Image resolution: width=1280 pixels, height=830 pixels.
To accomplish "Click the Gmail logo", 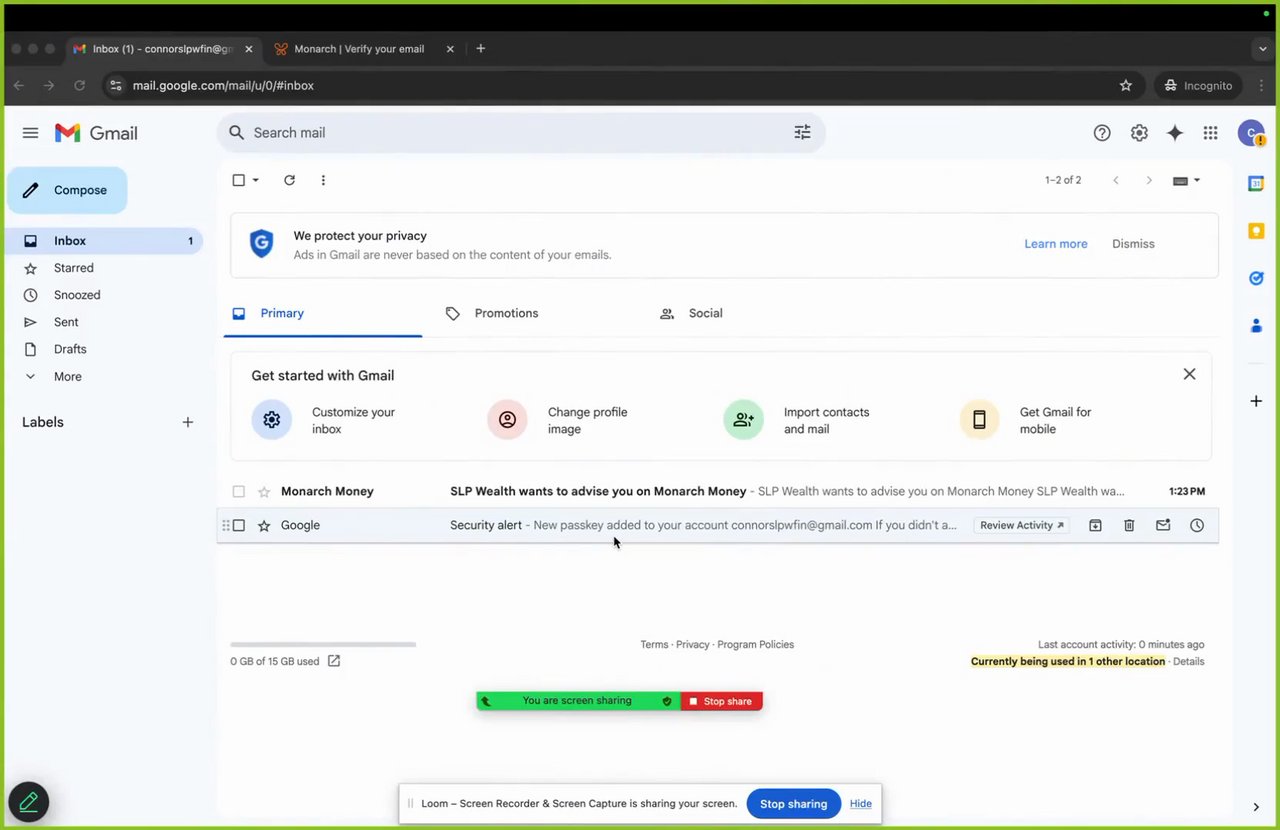I will [96, 133].
